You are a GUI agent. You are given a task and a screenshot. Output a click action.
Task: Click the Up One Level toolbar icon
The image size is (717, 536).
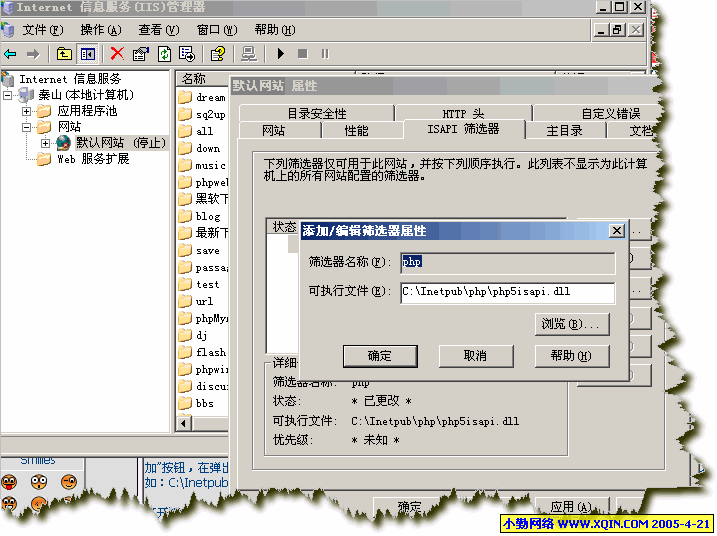click(x=65, y=54)
